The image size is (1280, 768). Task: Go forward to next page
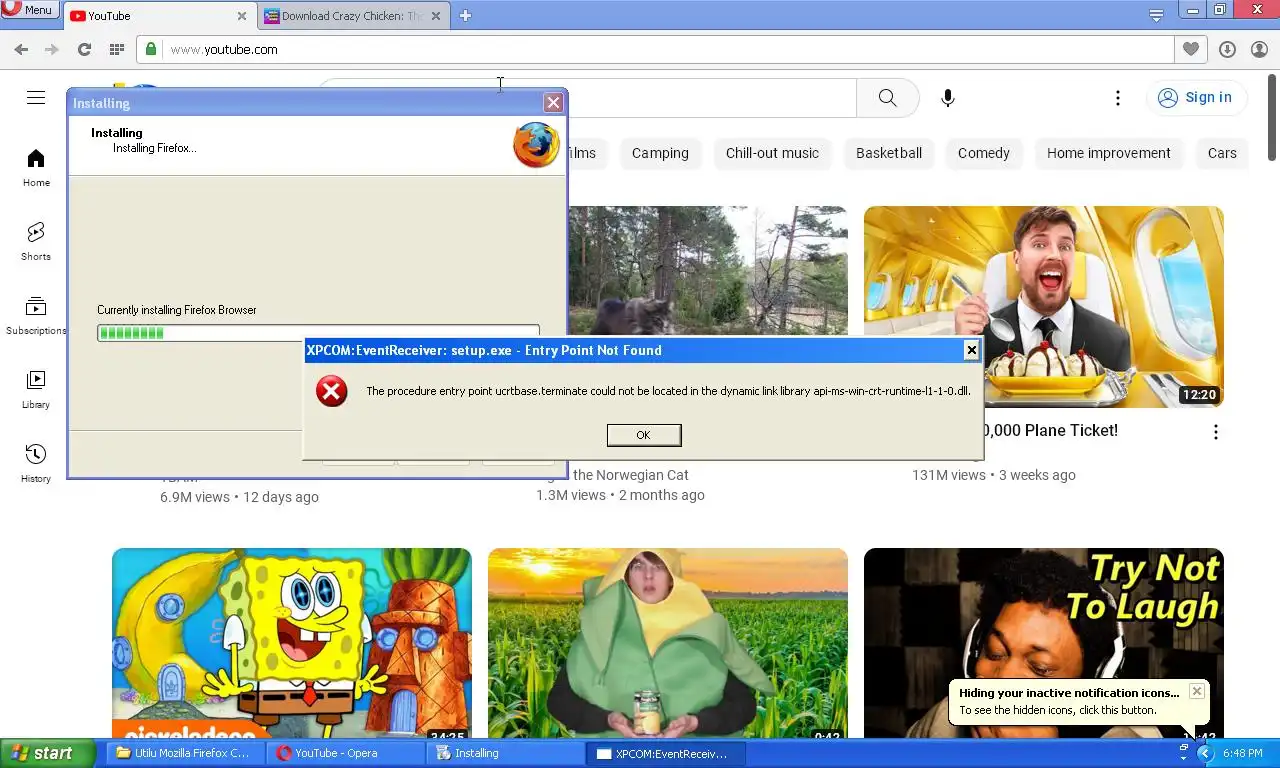(x=52, y=49)
